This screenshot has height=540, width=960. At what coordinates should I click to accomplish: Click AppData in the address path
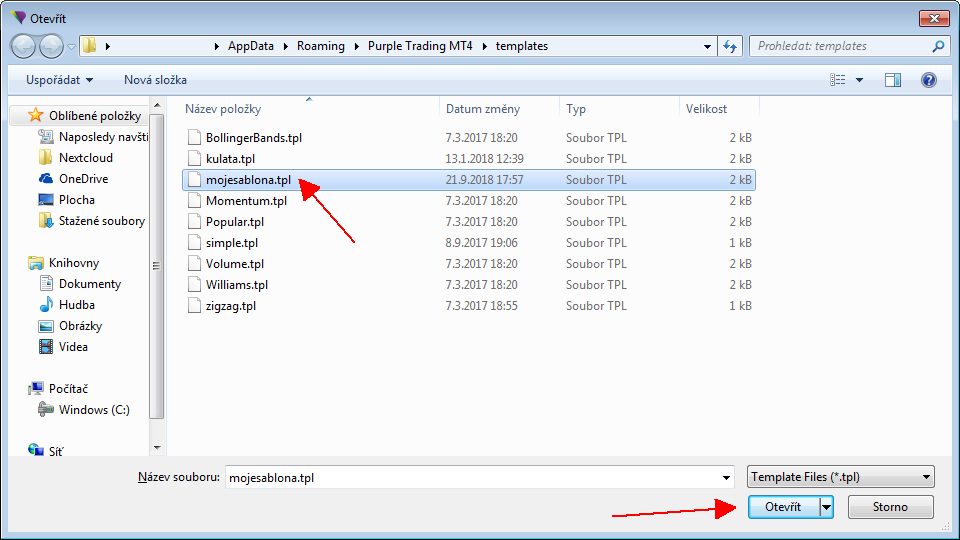click(250, 46)
